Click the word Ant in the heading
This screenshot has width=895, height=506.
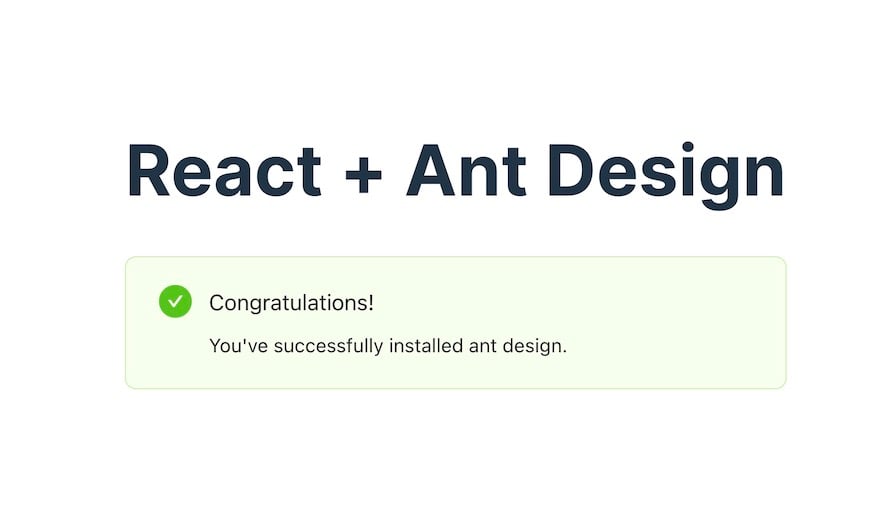(x=465, y=171)
